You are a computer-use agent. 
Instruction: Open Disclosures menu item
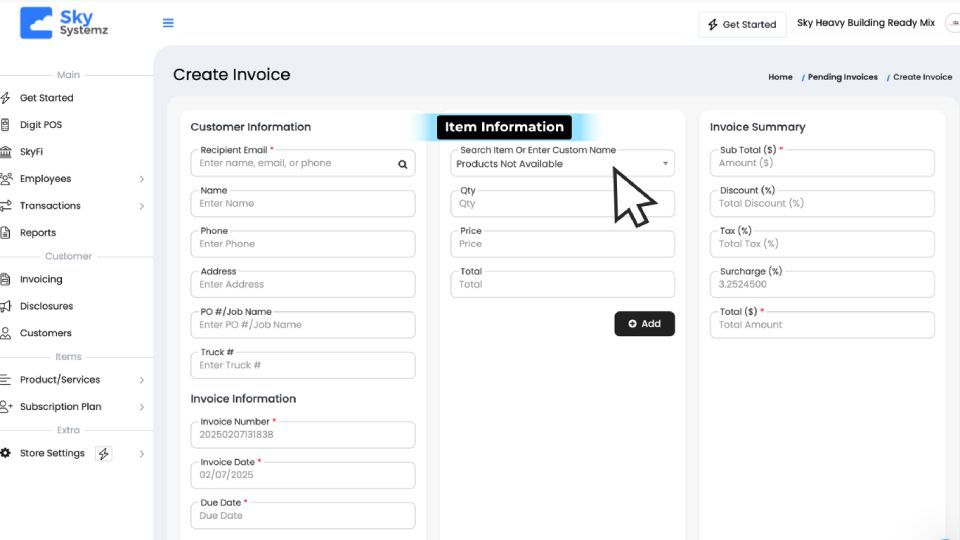tap(47, 306)
